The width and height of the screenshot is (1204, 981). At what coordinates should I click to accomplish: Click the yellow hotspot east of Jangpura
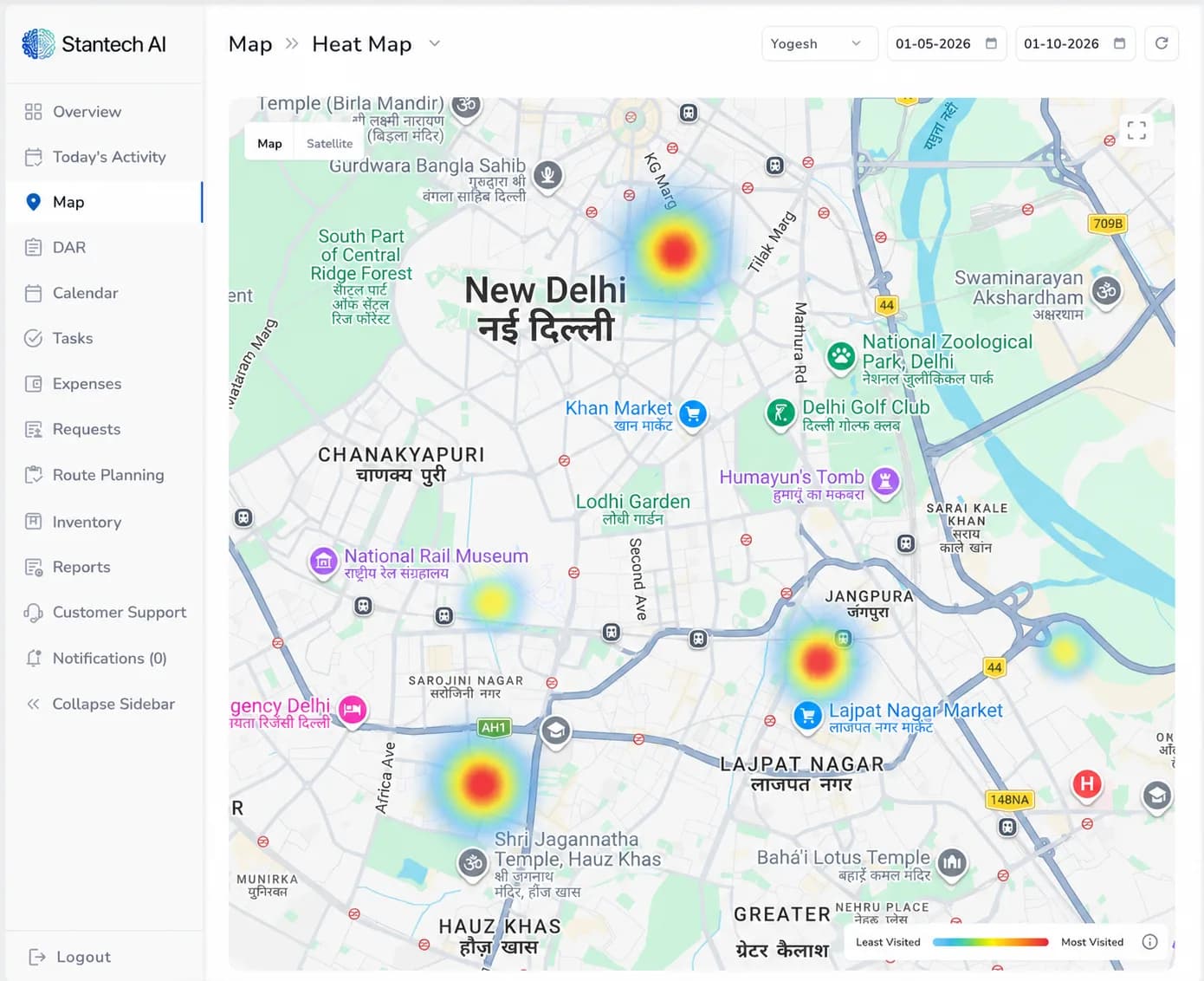pyautogui.click(x=1065, y=652)
